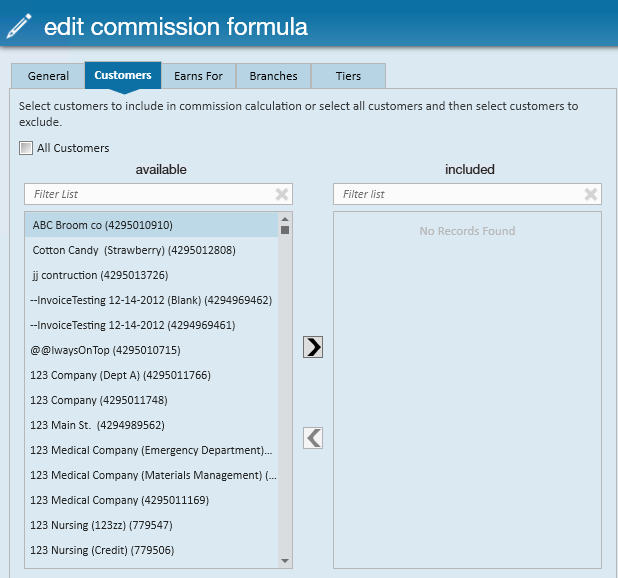Clear the included filter list field

(x=591, y=194)
